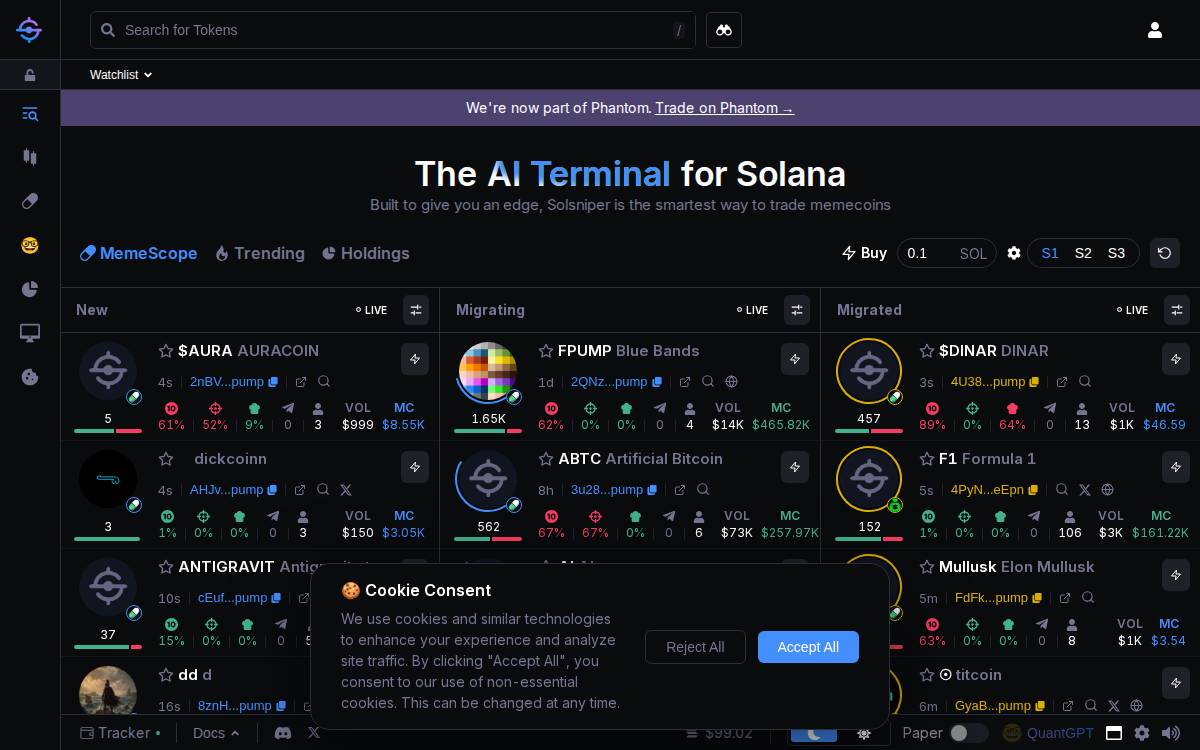Open the Tracker panel in bottom bar
Viewport: 1200px width, 750px height.
(x=120, y=733)
